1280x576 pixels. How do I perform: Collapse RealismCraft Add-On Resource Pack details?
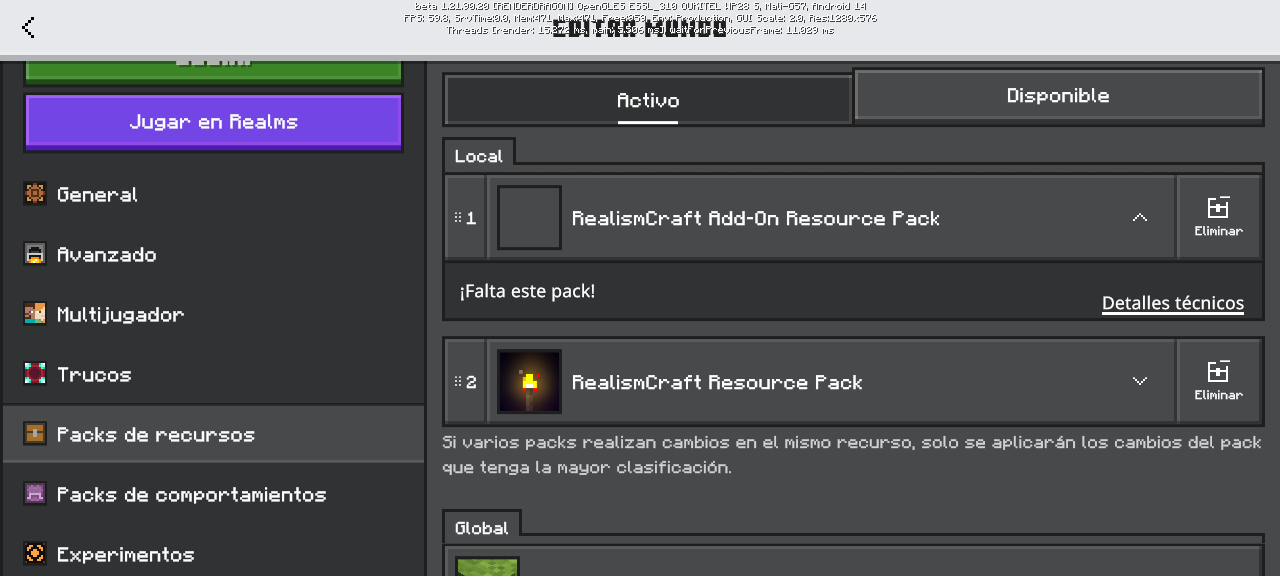pos(1139,218)
